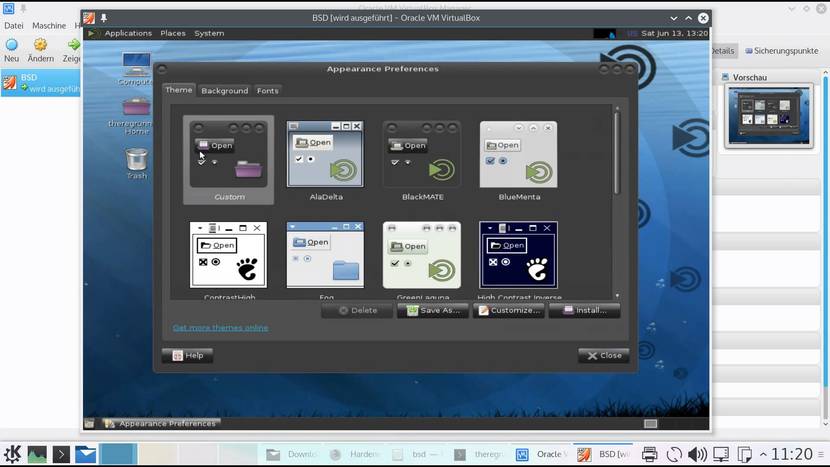Open the Applications menu in MATE panel
Screen dimensions: 830x467
128,33
